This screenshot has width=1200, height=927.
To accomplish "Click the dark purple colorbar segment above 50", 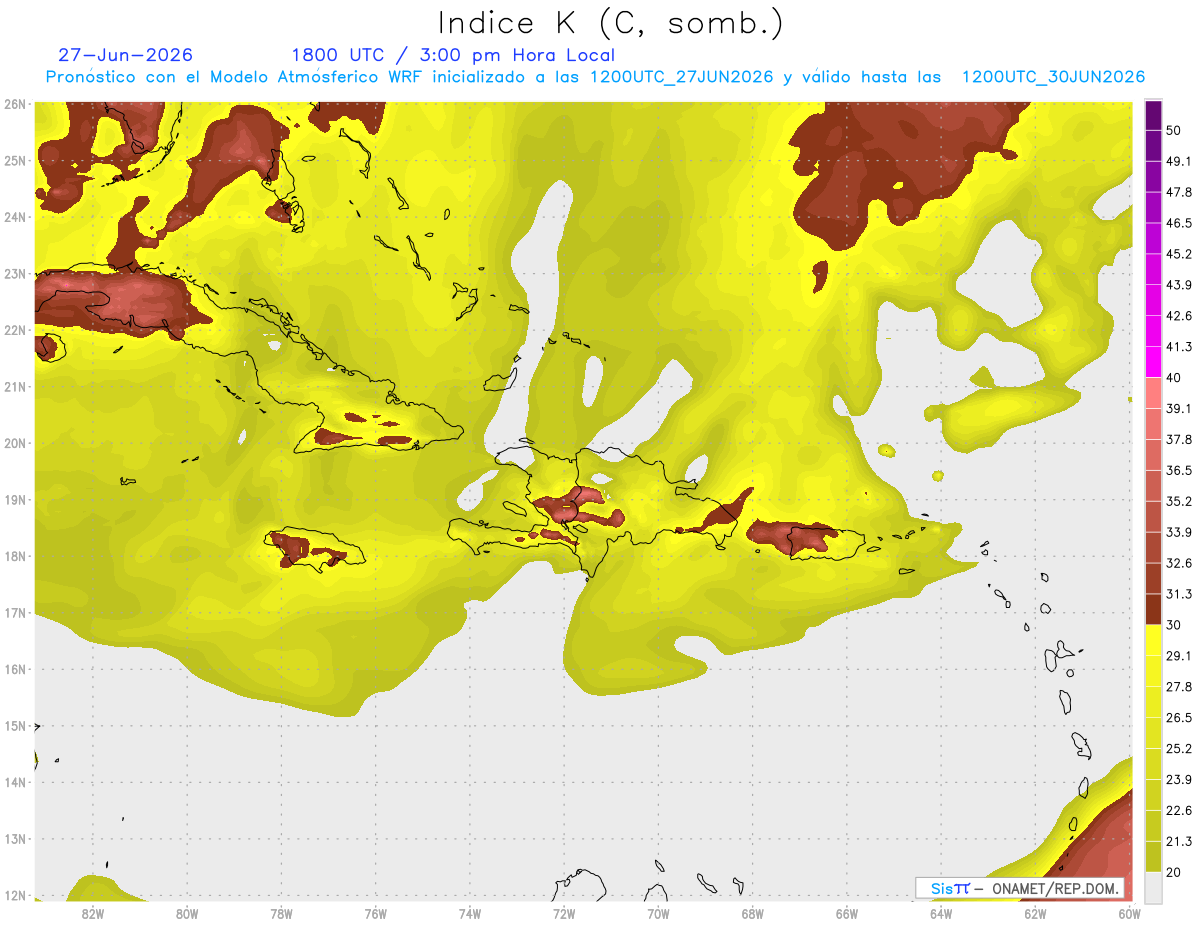I will pyautogui.click(x=1153, y=115).
